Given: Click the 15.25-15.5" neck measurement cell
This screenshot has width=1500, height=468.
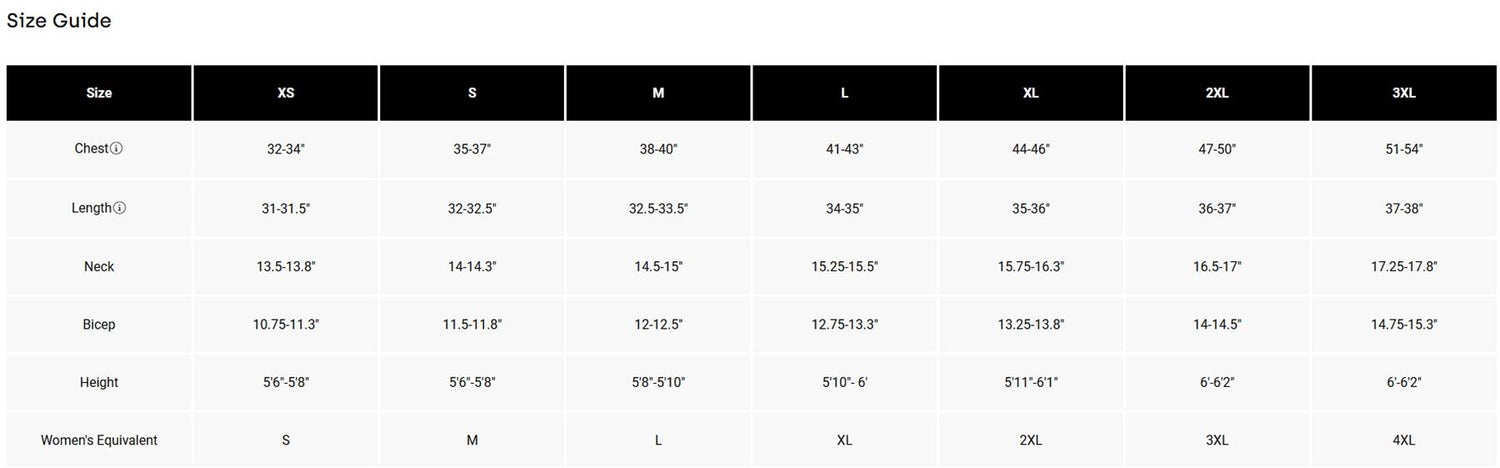Looking at the screenshot, I should pyautogui.click(x=845, y=267).
